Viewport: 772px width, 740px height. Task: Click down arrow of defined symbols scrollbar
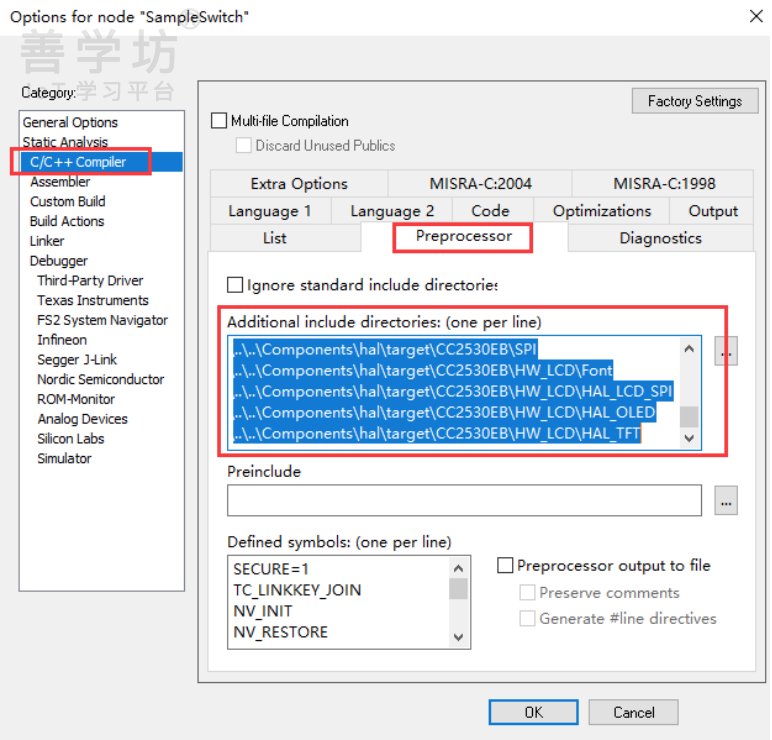point(458,637)
